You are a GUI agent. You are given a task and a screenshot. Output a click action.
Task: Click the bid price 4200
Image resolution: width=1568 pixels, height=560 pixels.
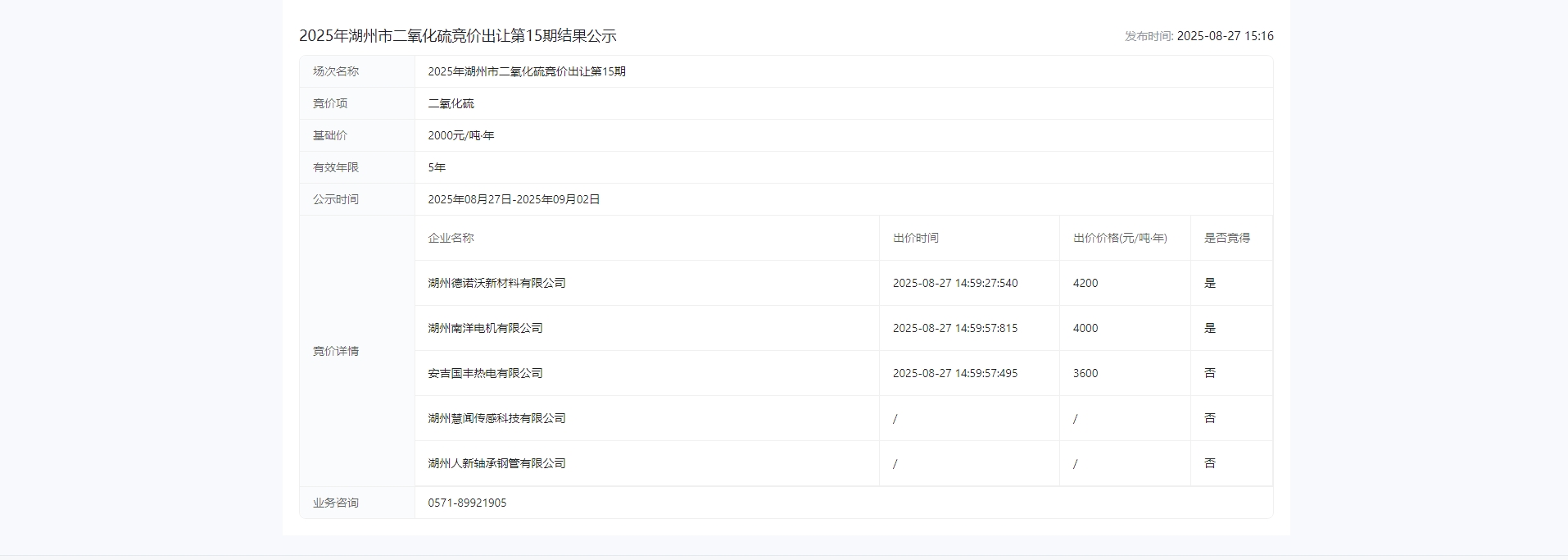[x=1085, y=283]
